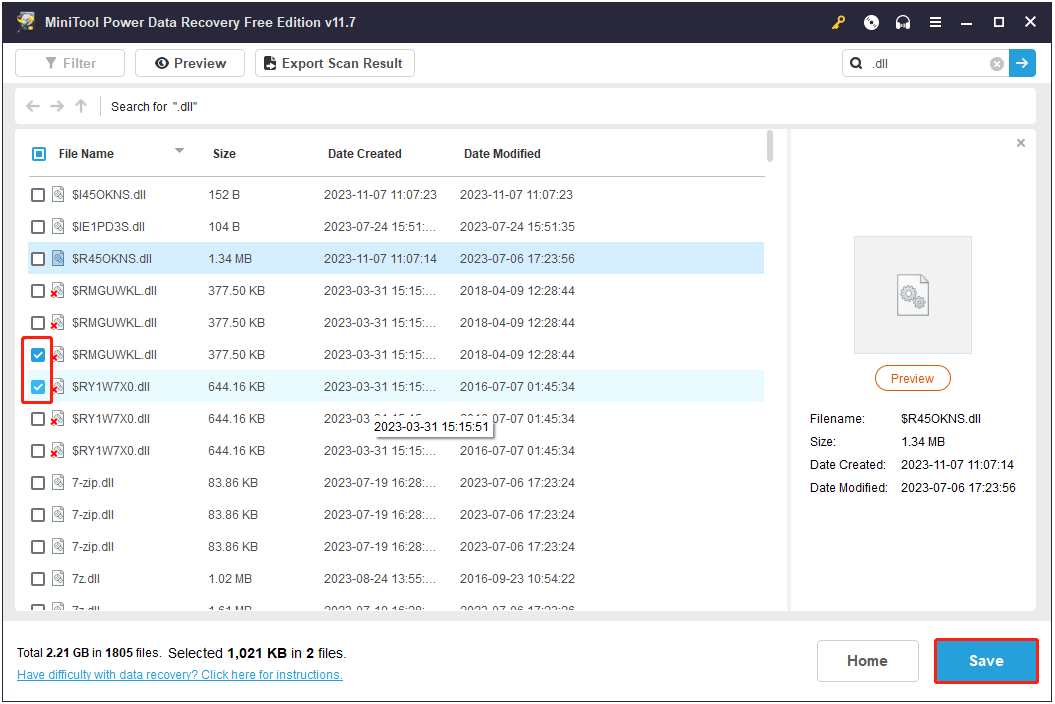Check the $I45OKNS.dll file checkbox

coord(38,194)
